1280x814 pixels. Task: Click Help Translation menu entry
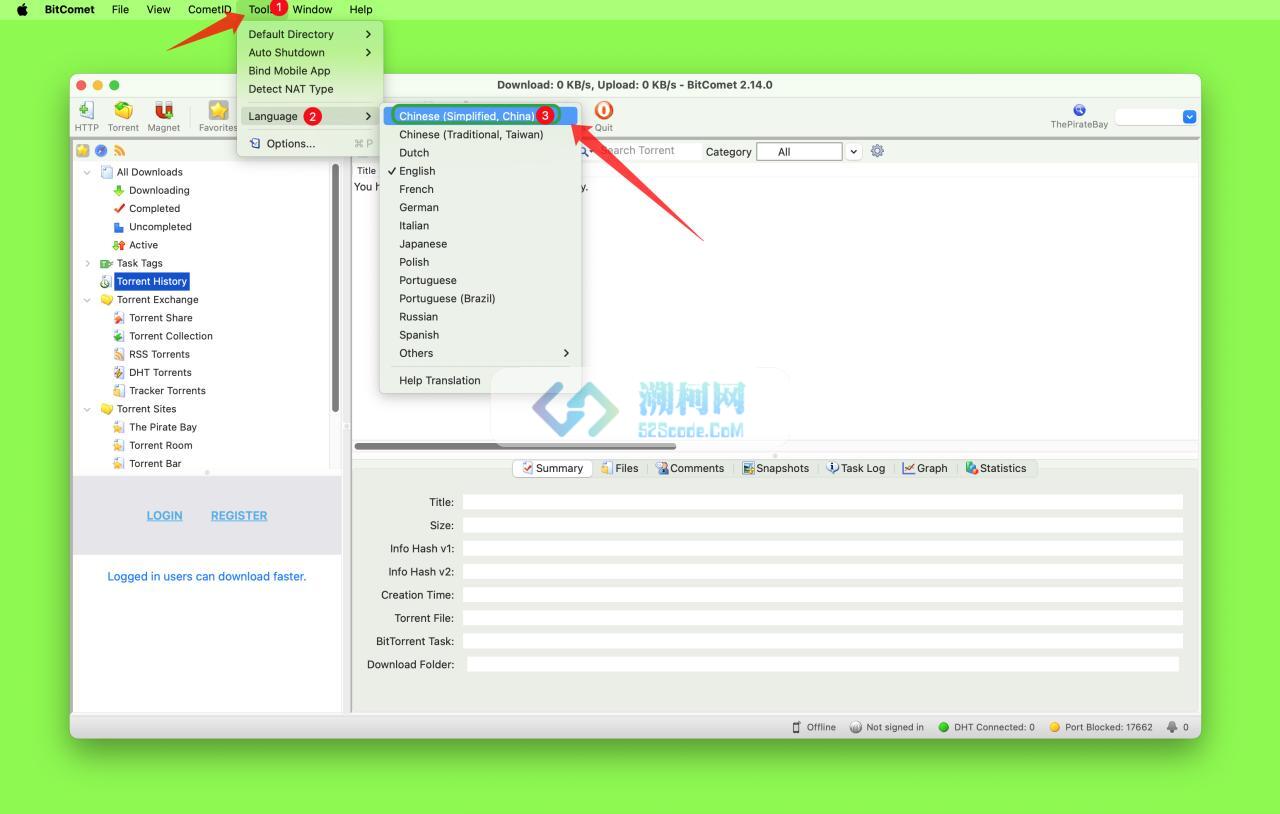point(480,380)
